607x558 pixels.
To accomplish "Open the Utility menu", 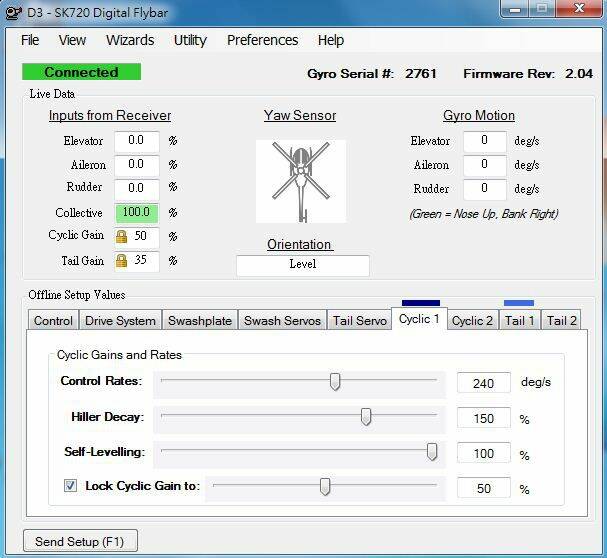I will tap(190, 40).
